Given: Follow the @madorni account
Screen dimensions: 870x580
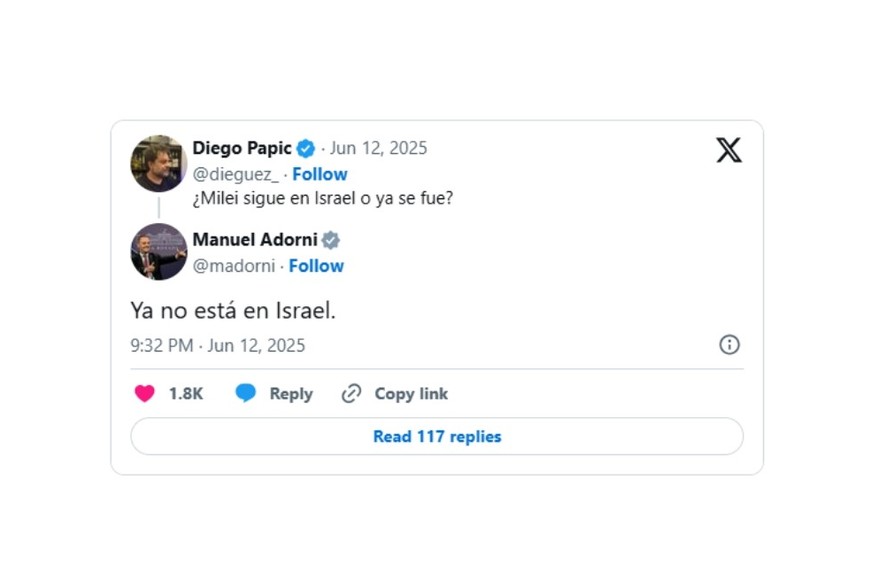Looking at the screenshot, I should [x=316, y=266].
